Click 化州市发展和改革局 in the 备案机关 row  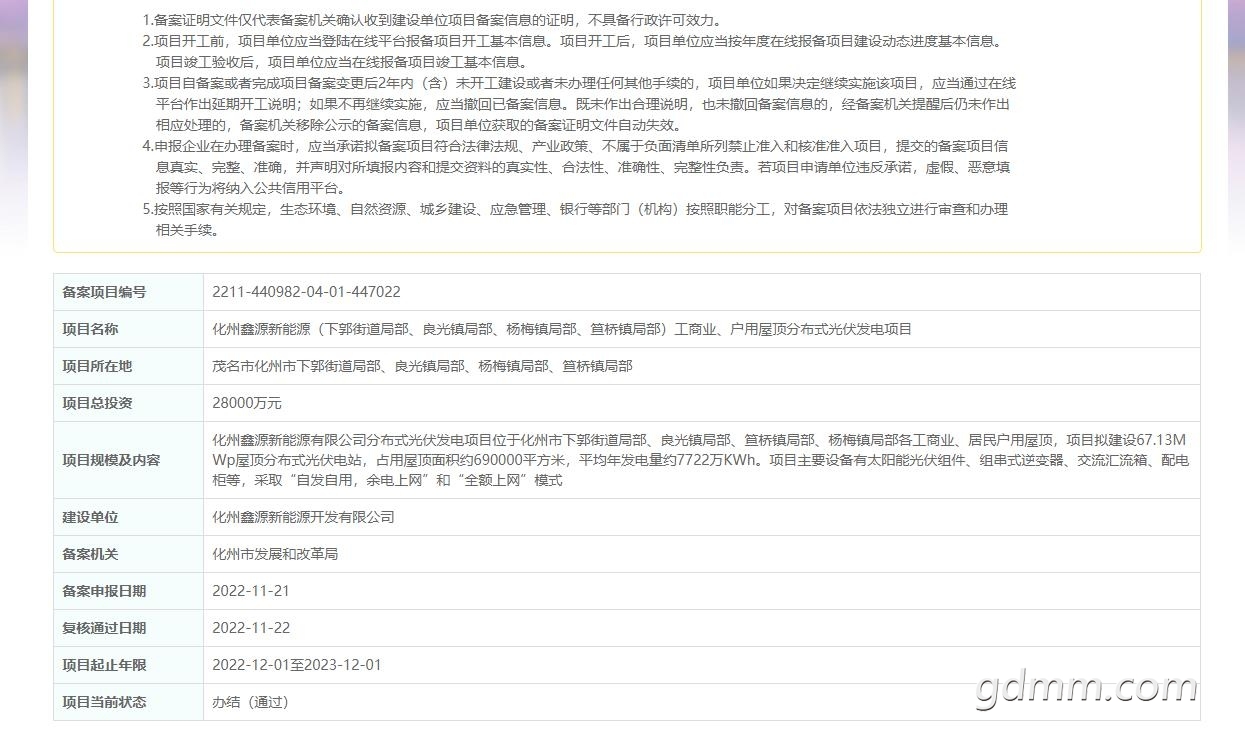(x=275, y=554)
